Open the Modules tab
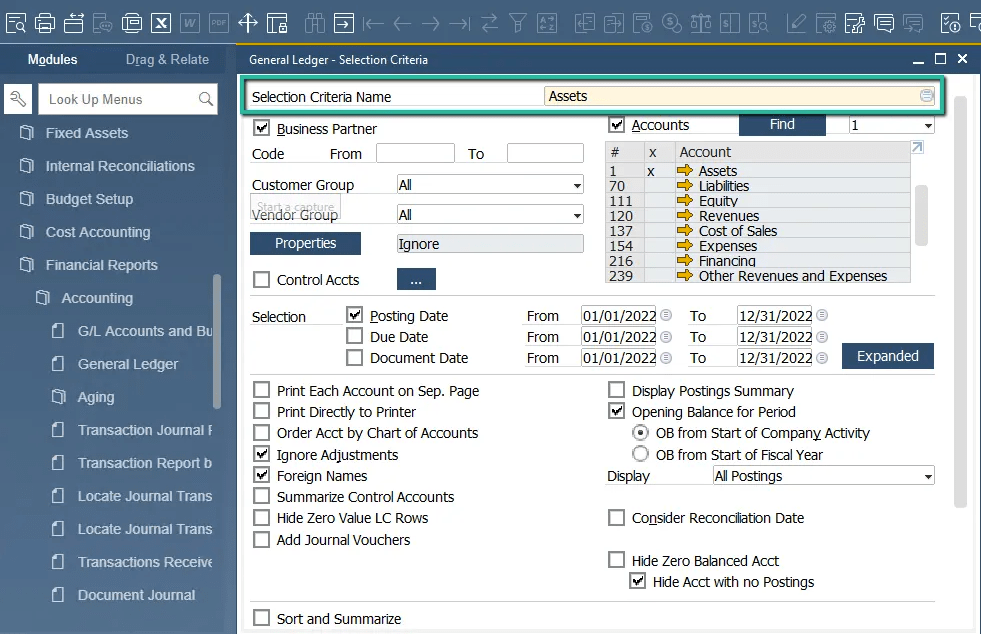The height and width of the screenshot is (634, 981). coord(52,59)
